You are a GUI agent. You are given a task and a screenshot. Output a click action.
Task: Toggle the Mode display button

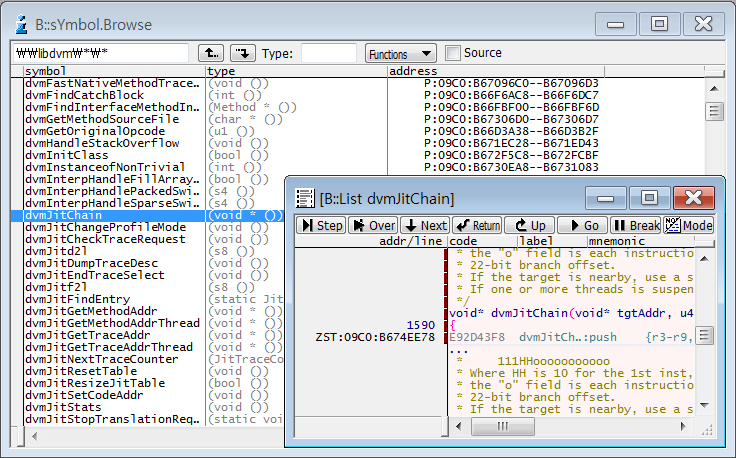[689, 225]
